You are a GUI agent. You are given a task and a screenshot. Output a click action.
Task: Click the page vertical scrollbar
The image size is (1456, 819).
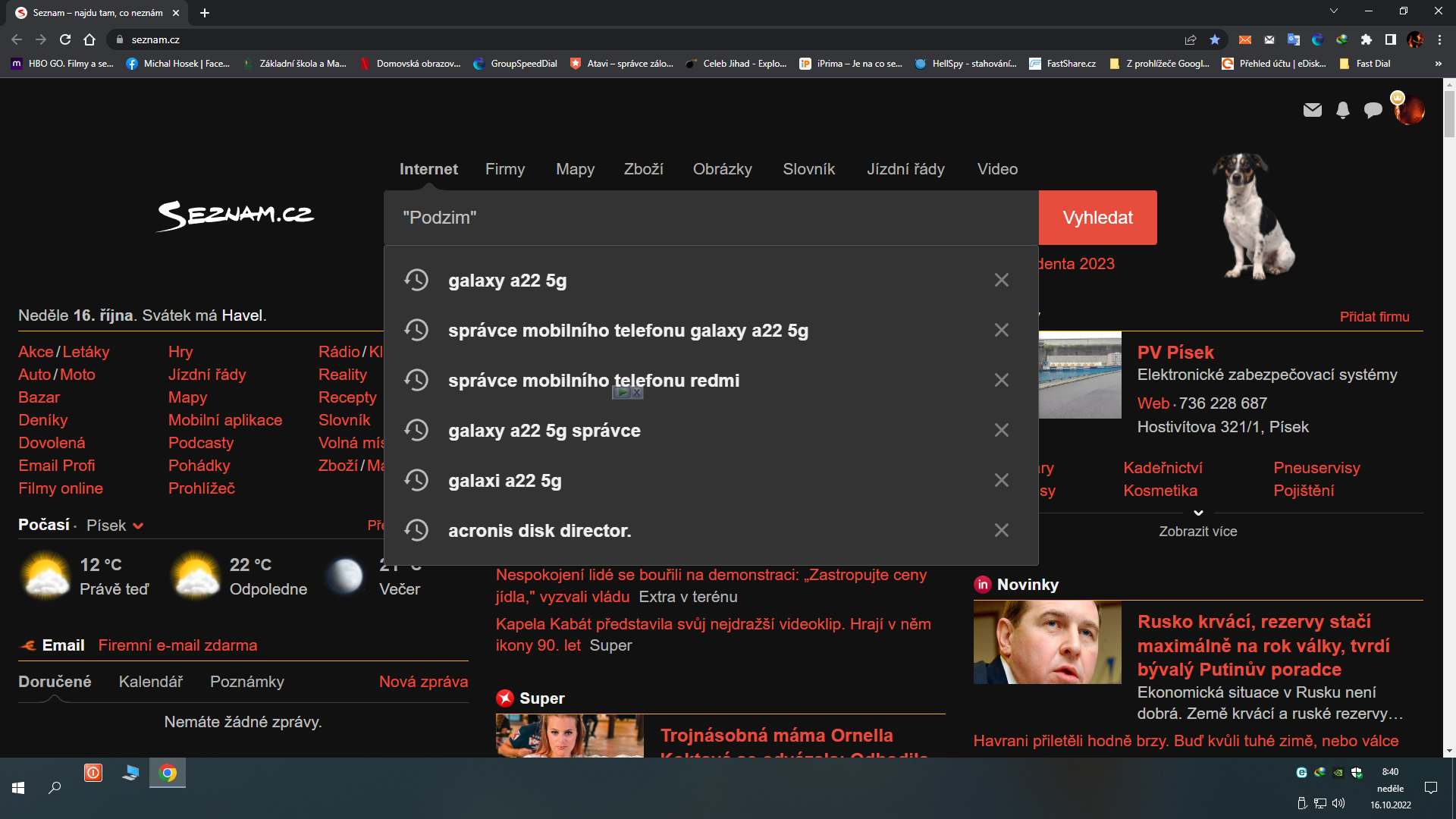tap(1448, 114)
